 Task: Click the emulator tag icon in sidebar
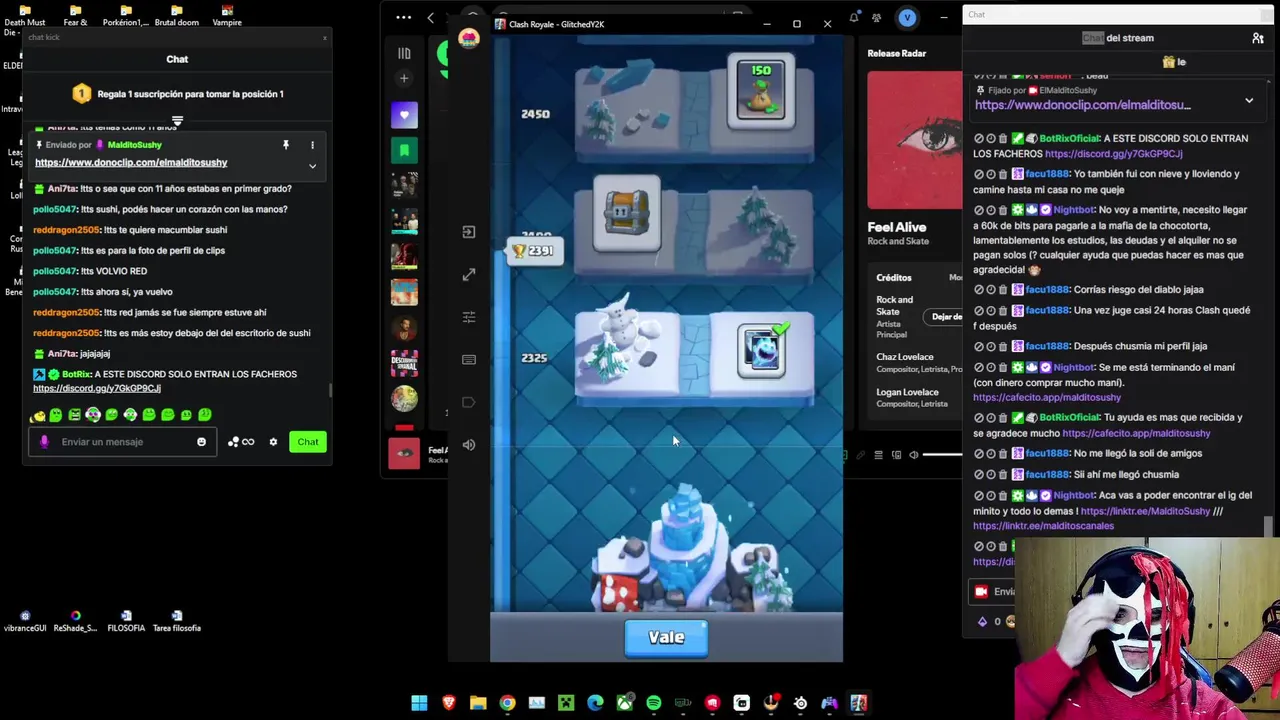(x=469, y=402)
